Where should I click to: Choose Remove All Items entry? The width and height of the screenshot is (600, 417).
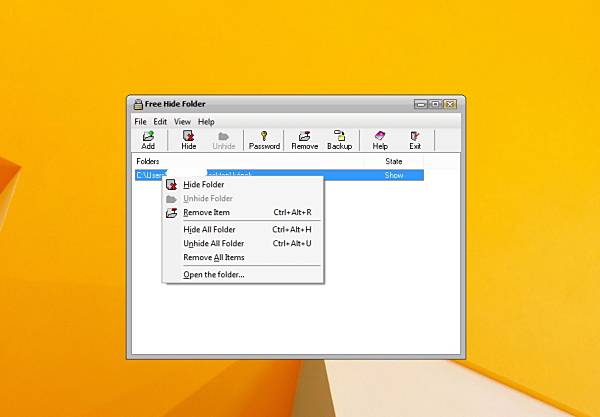pyautogui.click(x=243, y=257)
